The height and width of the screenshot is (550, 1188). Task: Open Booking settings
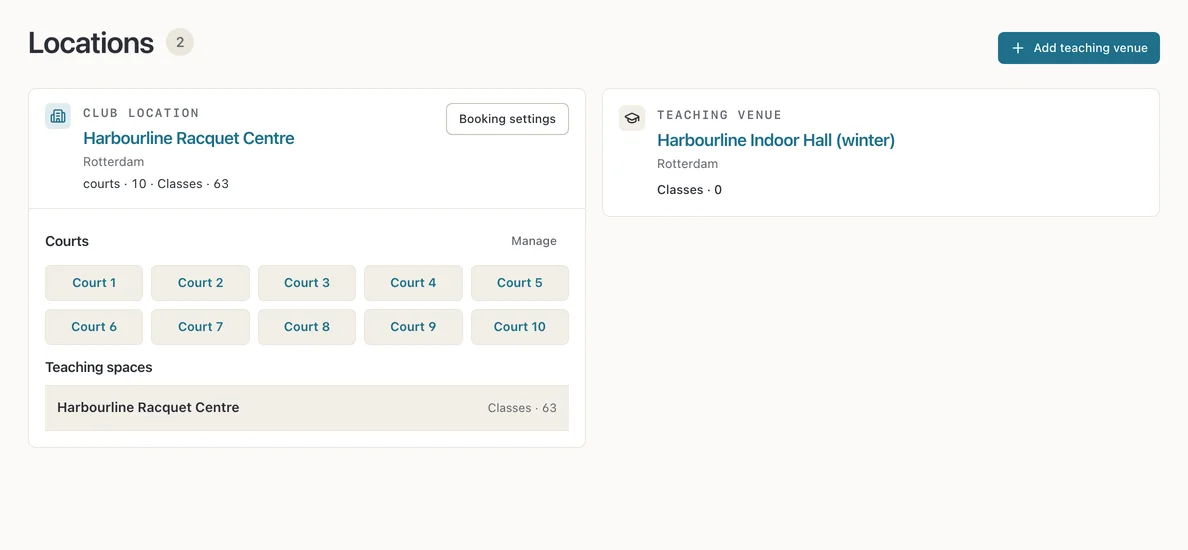(508, 119)
